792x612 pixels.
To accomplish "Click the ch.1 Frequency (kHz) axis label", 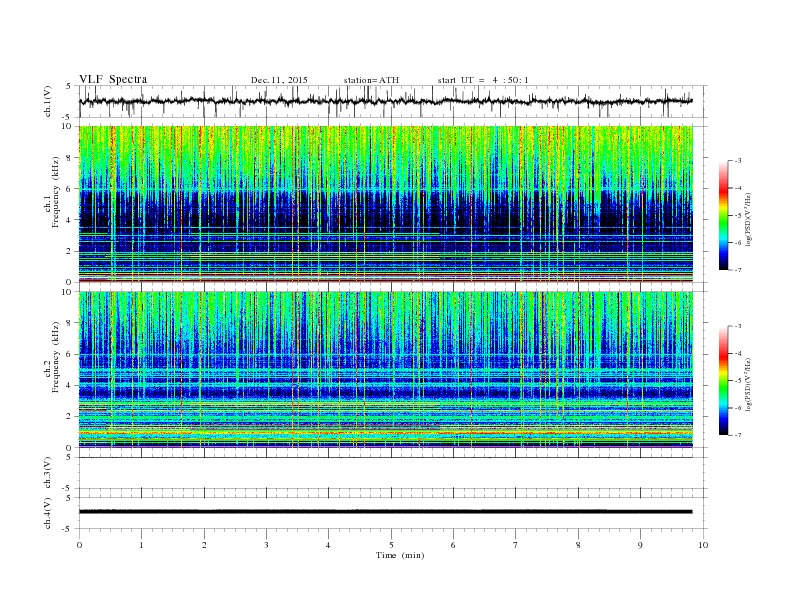I will (52, 192).
